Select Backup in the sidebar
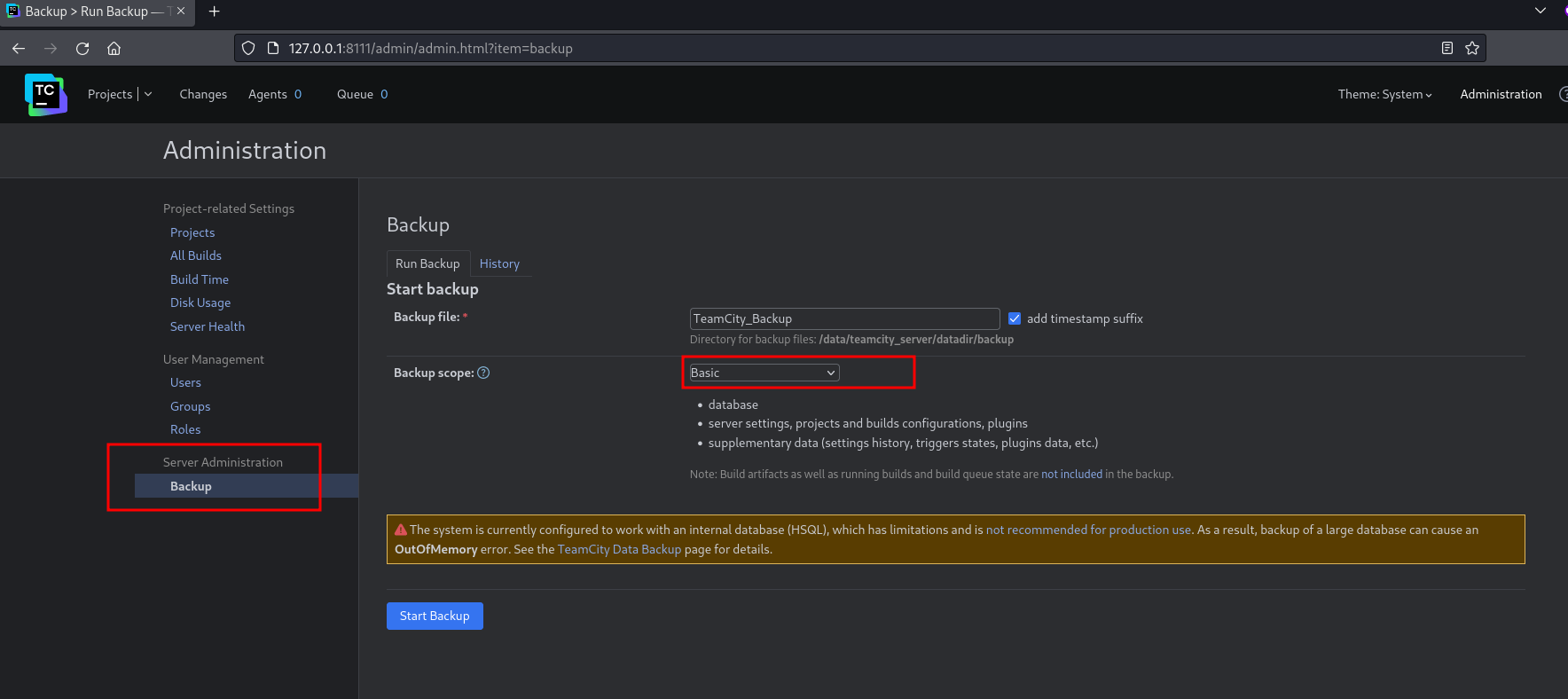The image size is (1568, 699). click(247, 486)
